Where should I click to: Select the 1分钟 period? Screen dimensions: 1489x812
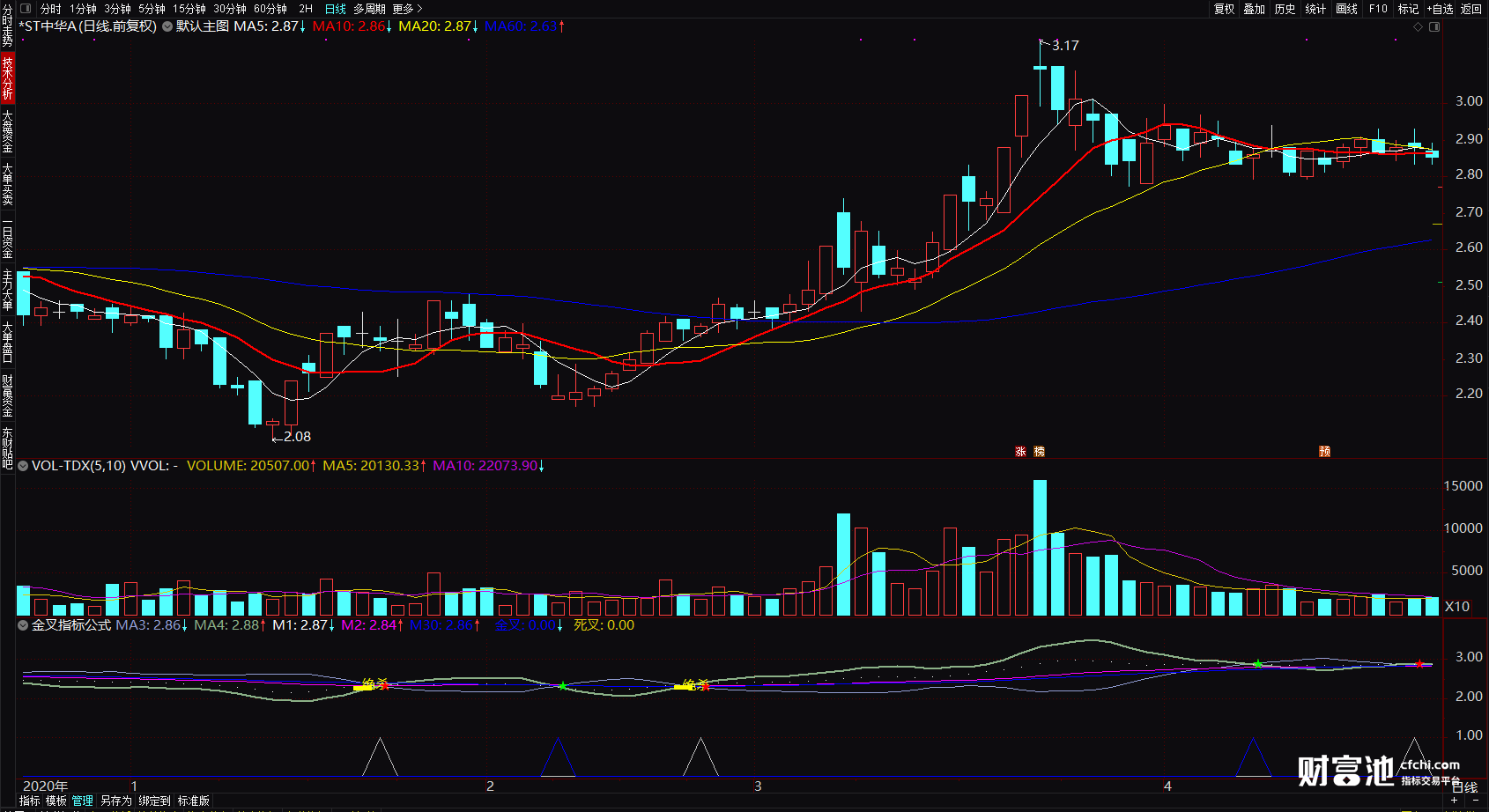click(83, 9)
